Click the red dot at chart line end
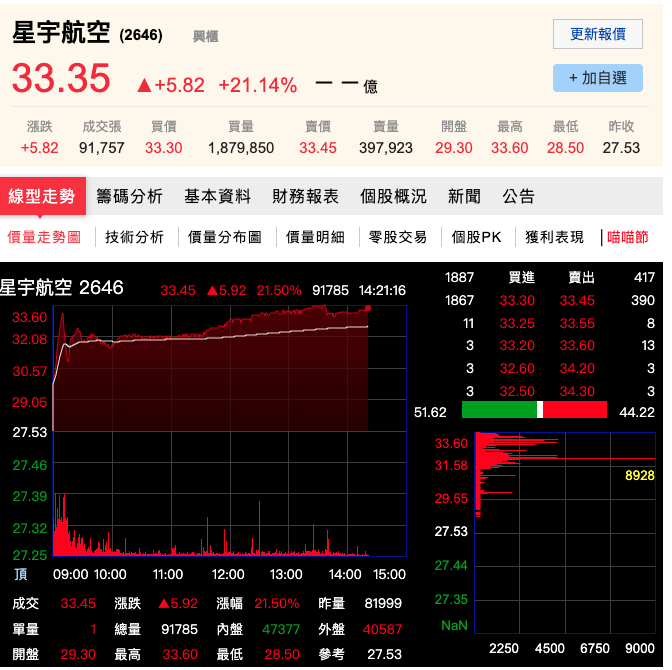The image size is (672, 670). [368, 308]
